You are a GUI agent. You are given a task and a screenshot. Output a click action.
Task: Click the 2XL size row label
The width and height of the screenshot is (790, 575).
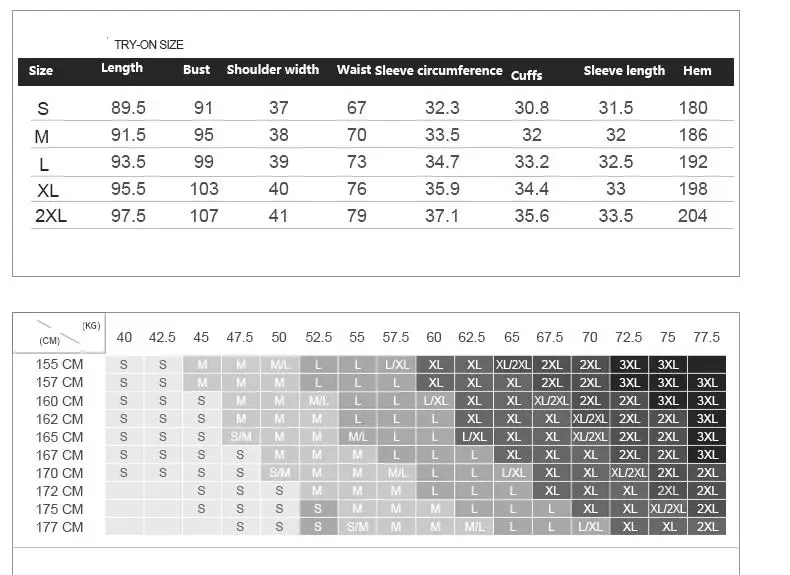[x=51, y=216]
